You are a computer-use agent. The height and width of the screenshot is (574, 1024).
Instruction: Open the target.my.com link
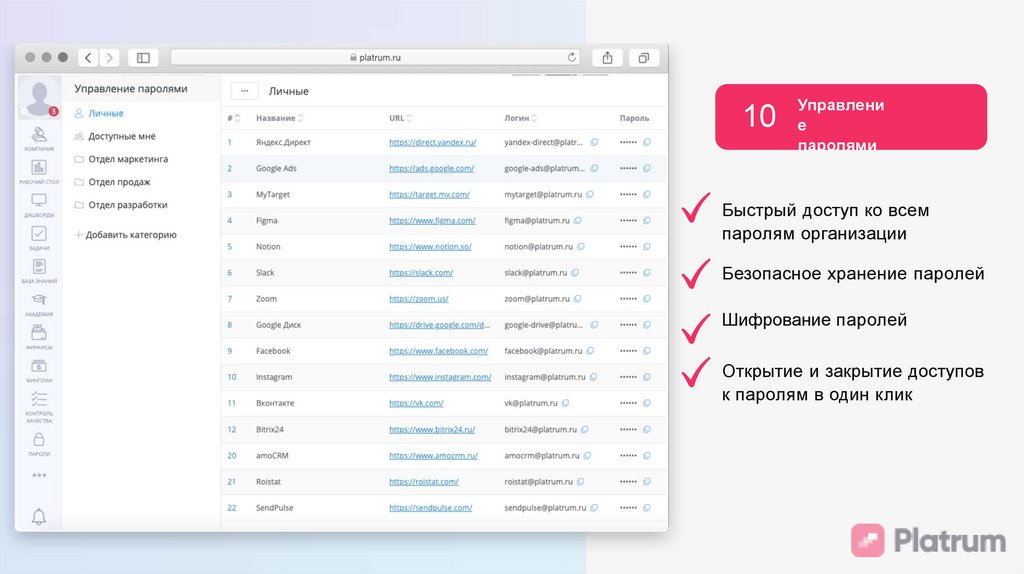point(429,195)
